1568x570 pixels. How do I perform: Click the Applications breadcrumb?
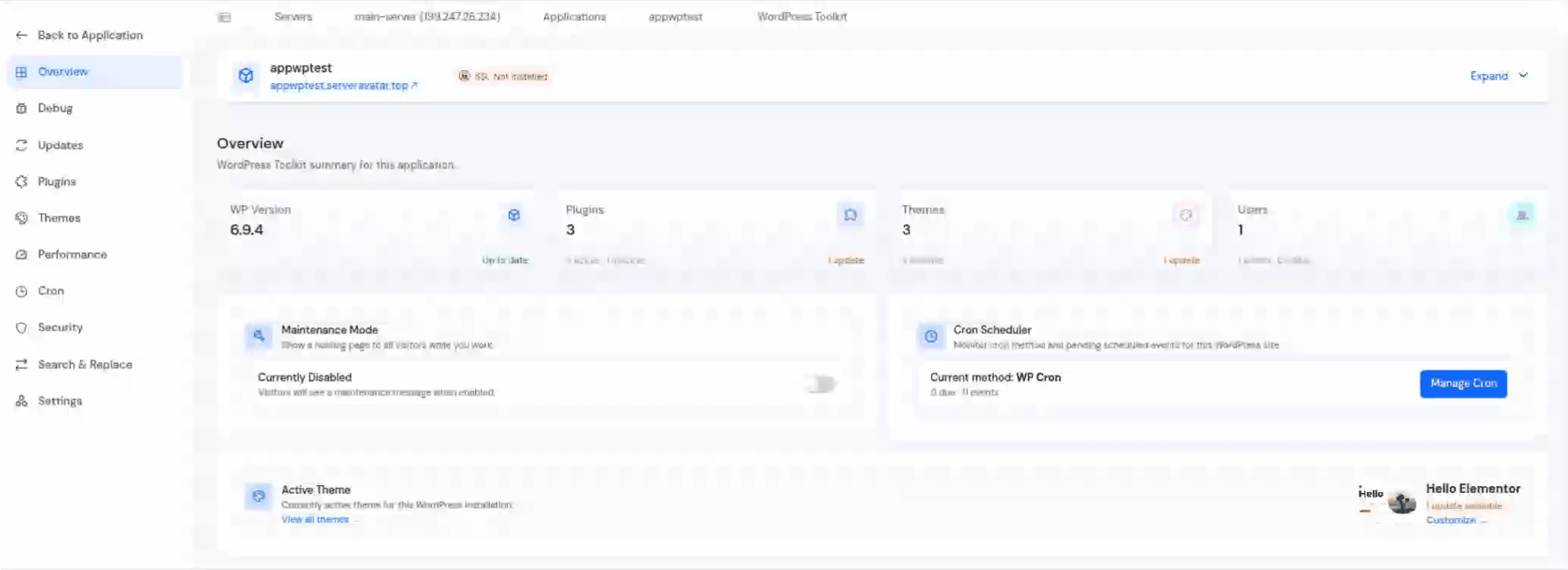tap(574, 17)
